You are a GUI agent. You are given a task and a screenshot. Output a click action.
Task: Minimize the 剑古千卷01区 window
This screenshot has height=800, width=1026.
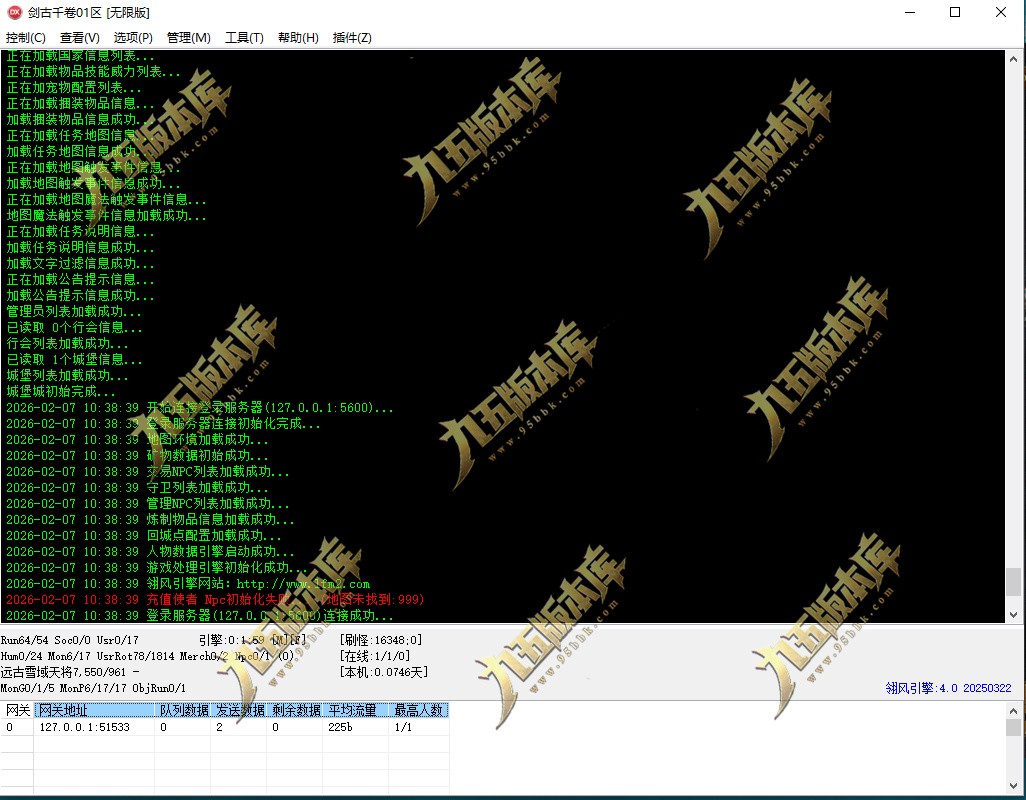click(910, 12)
